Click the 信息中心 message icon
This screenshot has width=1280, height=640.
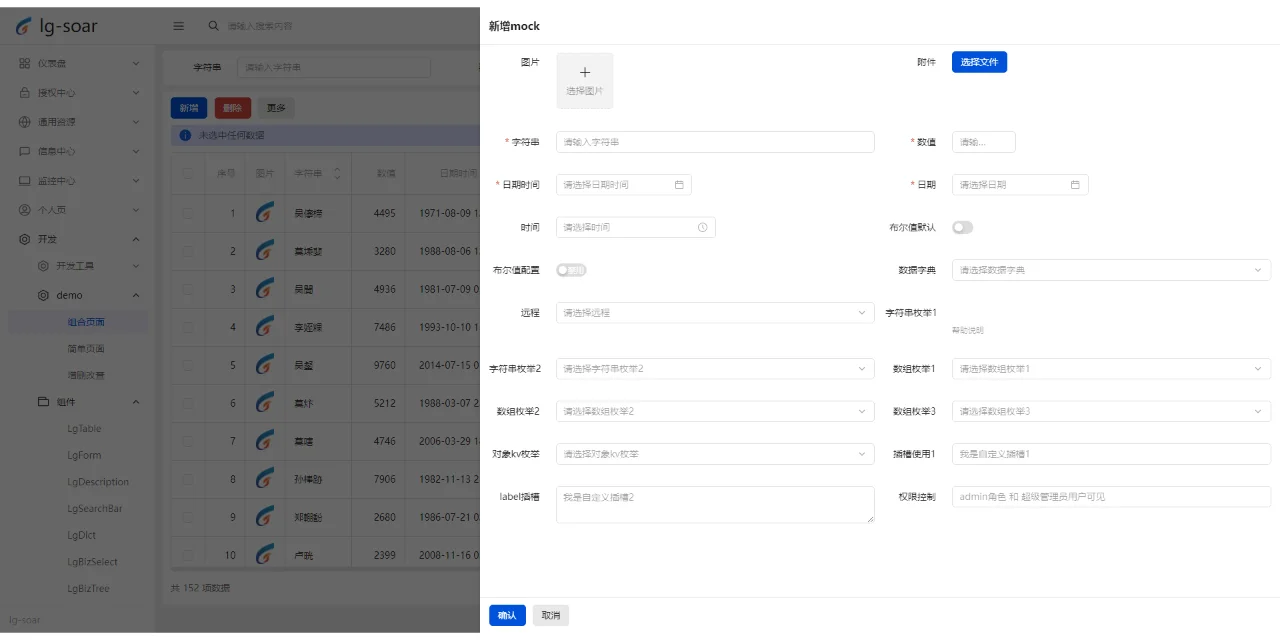(25, 152)
